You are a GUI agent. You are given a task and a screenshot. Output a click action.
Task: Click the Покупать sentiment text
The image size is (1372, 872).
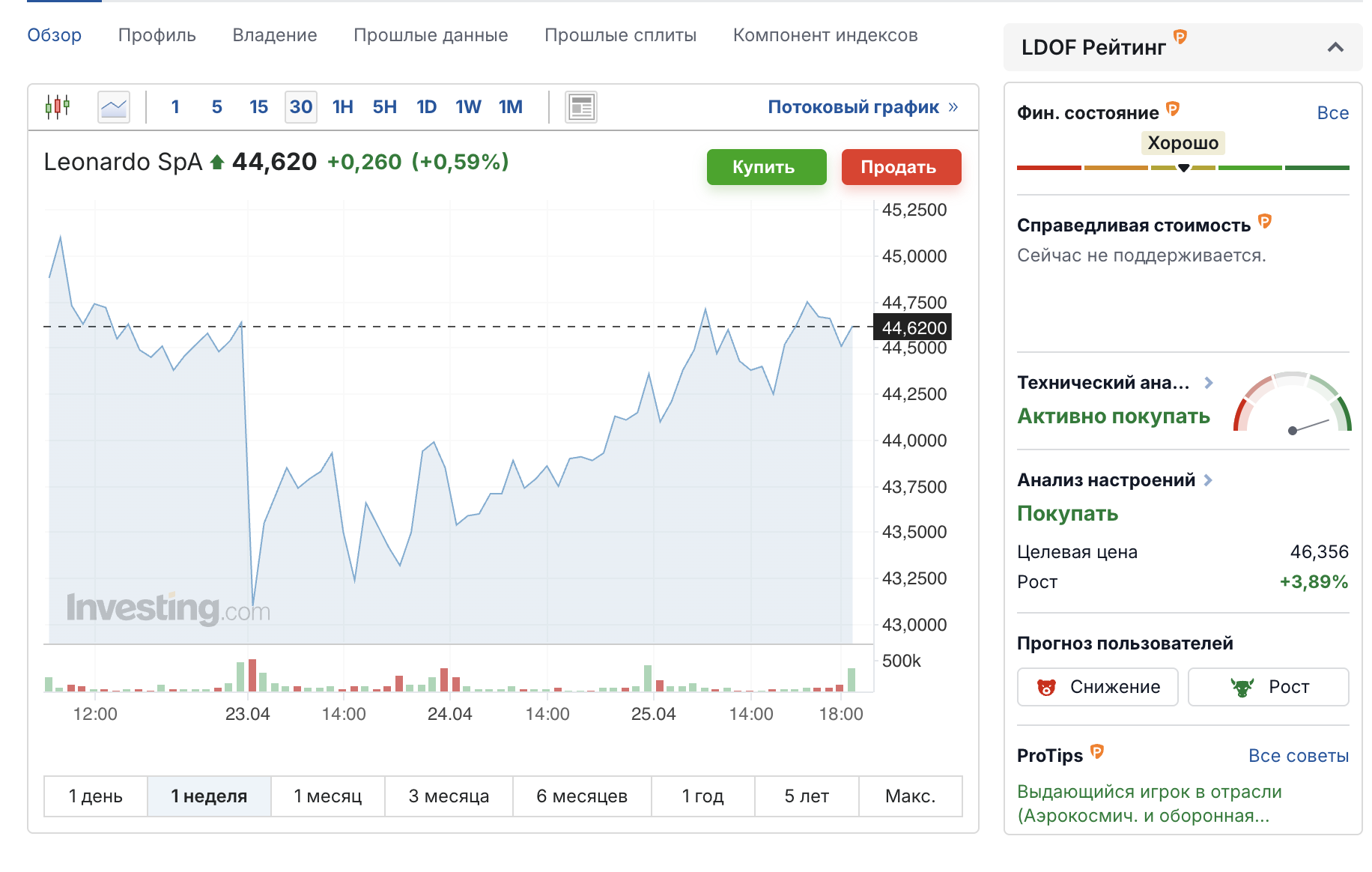pos(1068,514)
